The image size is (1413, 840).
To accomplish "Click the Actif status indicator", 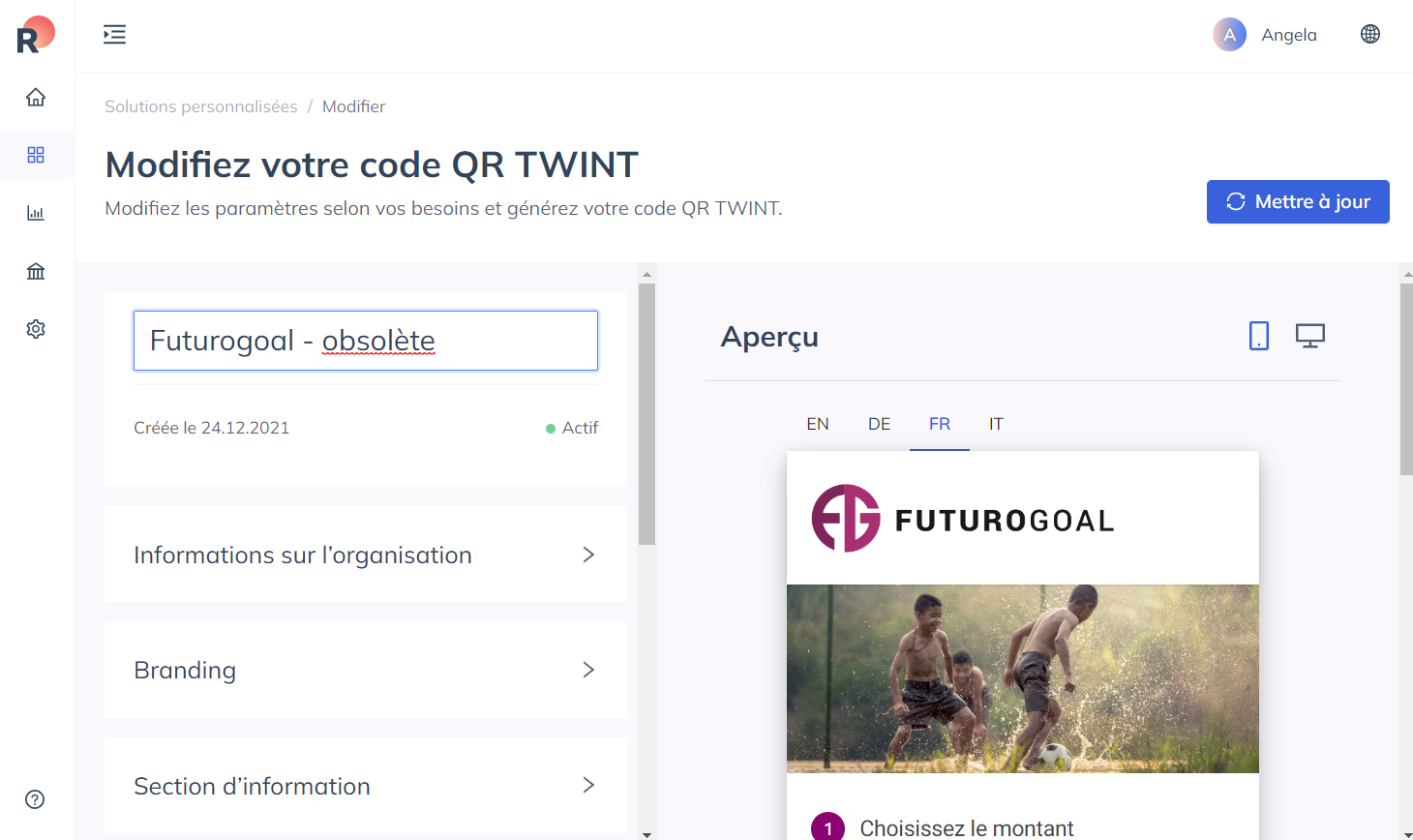I will 572,428.
